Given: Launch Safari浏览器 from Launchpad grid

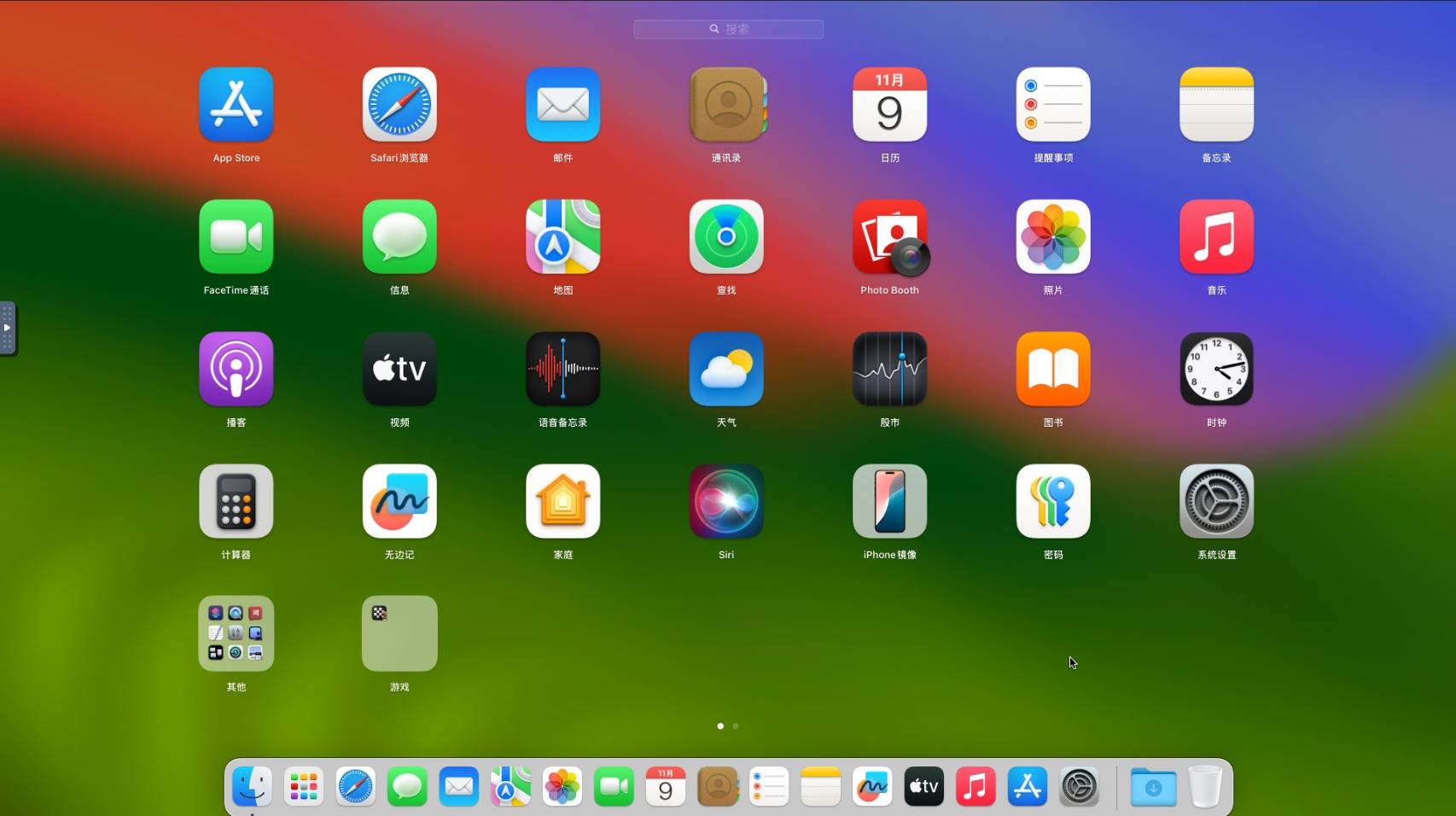Looking at the screenshot, I should coord(399,104).
